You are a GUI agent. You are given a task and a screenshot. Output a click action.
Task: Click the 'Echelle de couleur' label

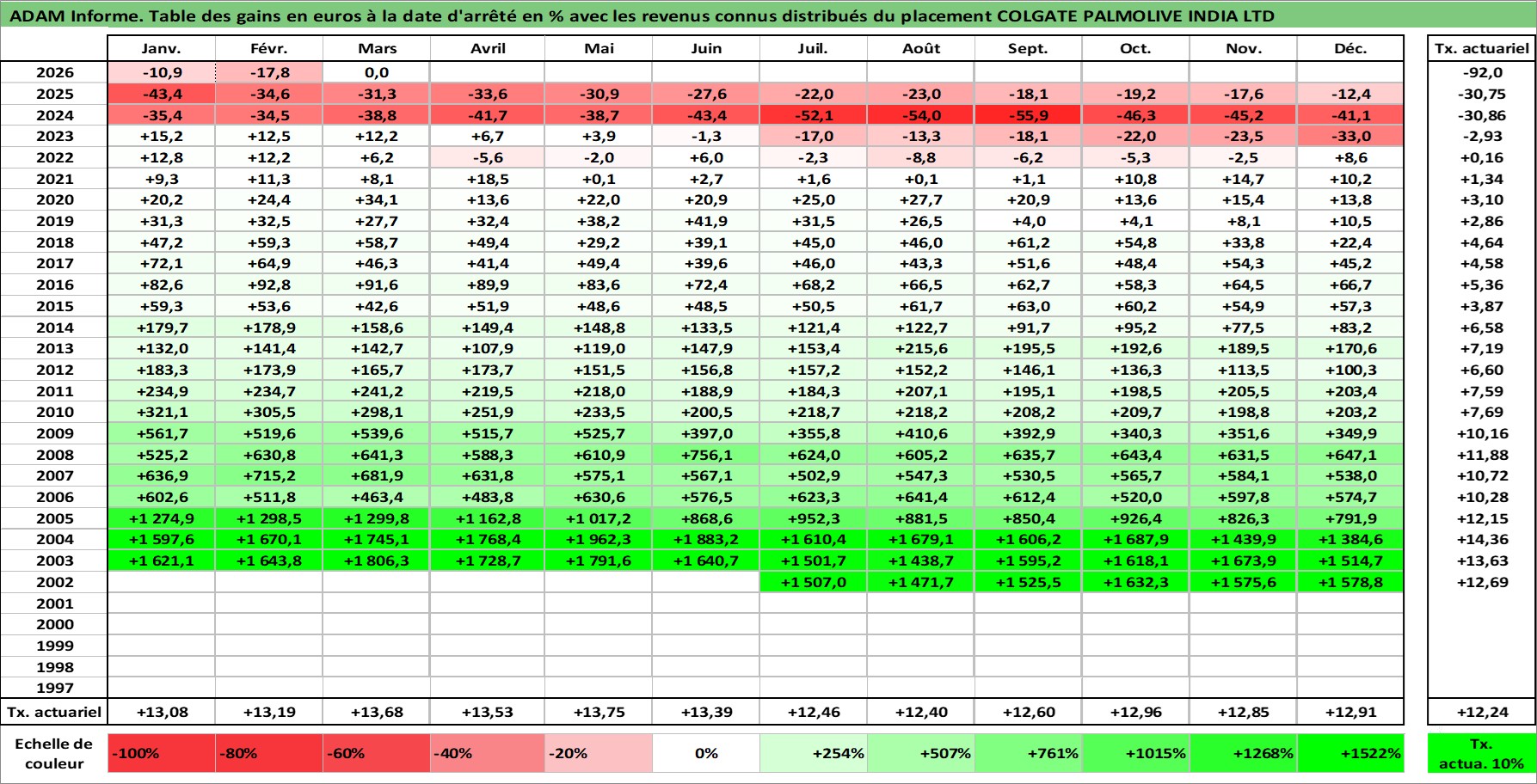[54, 753]
